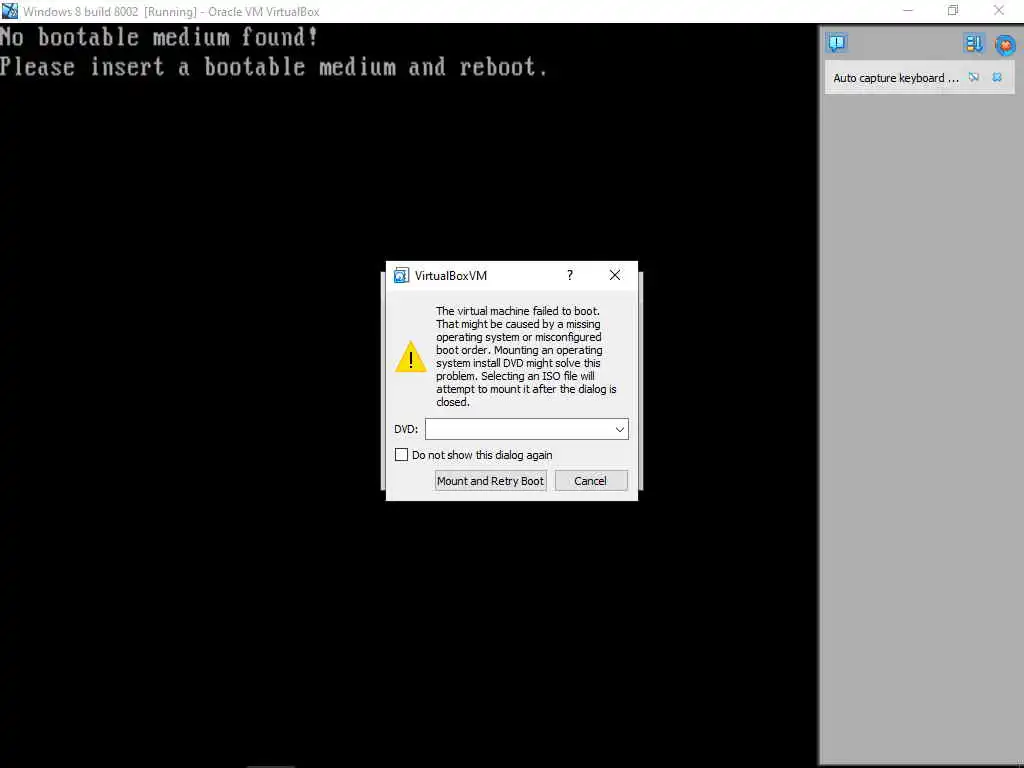Click inside the DVD combo box field
The height and width of the screenshot is (768, 1024).
526,429
